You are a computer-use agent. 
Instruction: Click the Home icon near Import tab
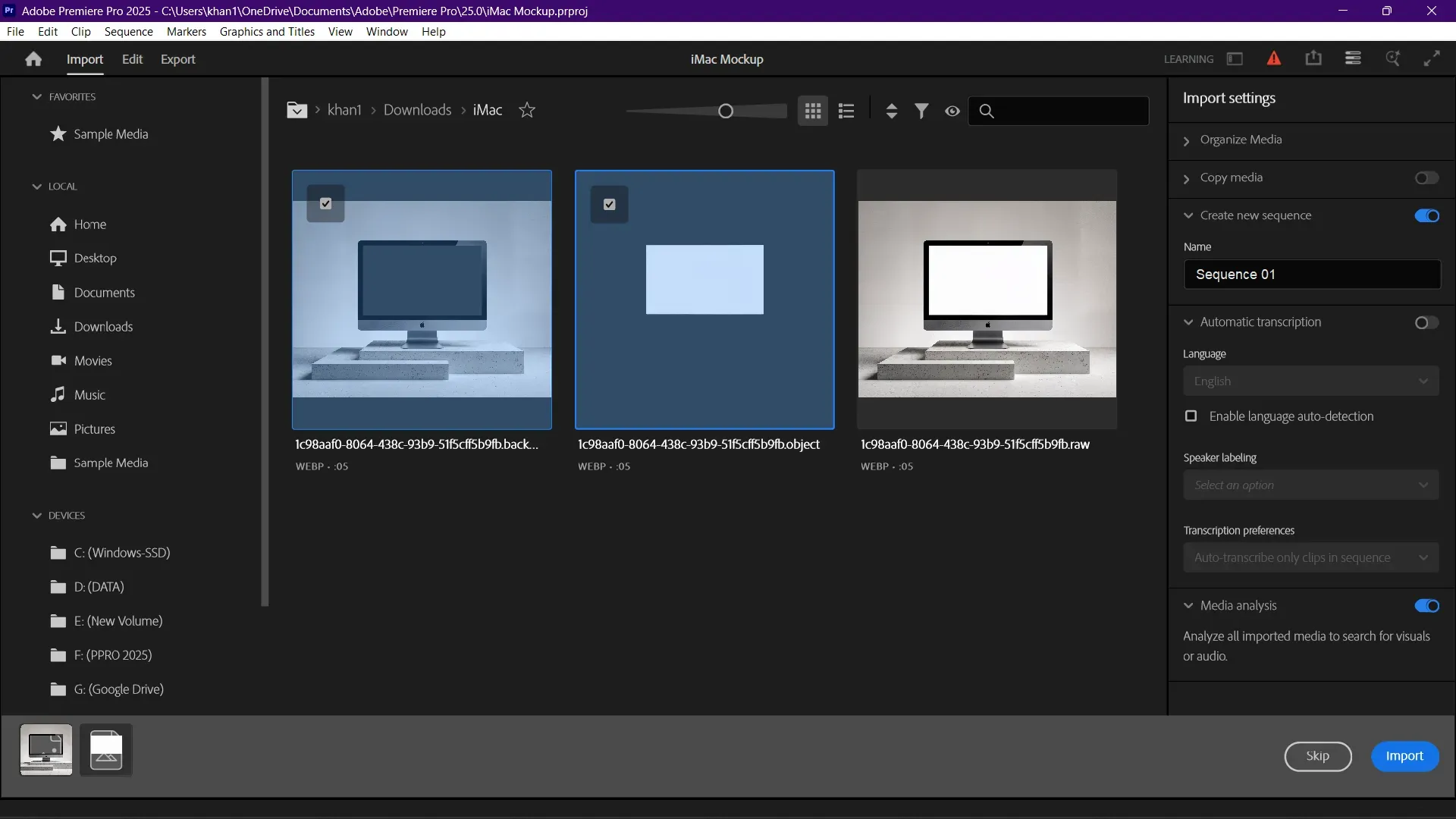tap(33, 58)
